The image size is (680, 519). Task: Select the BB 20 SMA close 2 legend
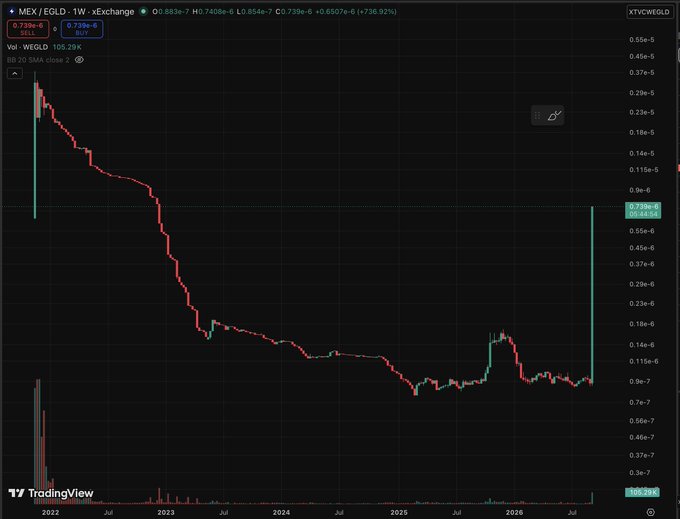pos(38,60)
